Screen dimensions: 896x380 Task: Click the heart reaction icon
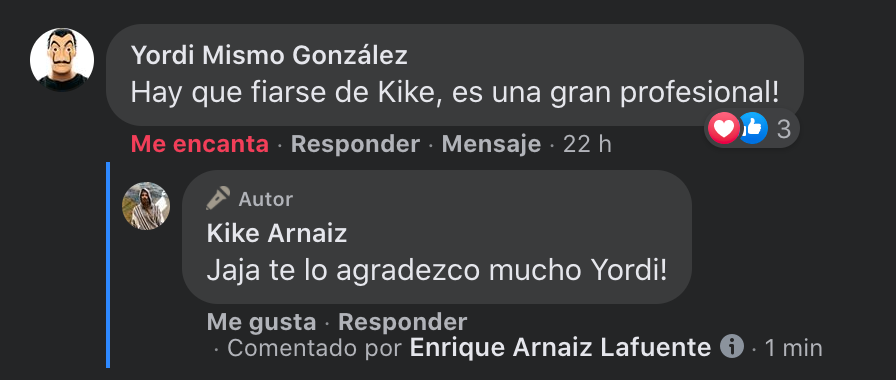pos(723,128)
